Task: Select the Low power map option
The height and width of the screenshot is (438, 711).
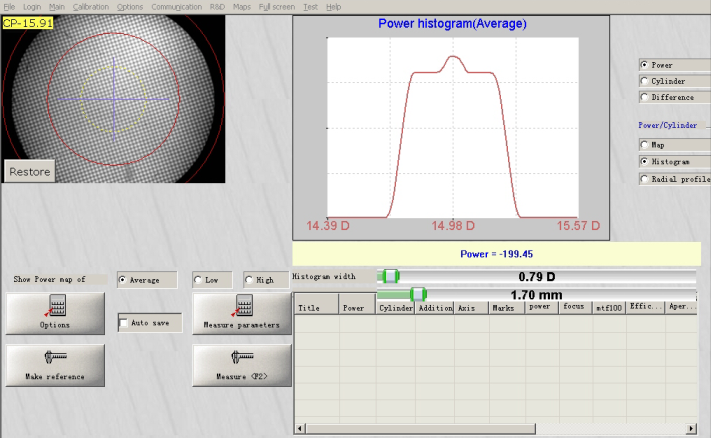Action: tap(198, 280)
